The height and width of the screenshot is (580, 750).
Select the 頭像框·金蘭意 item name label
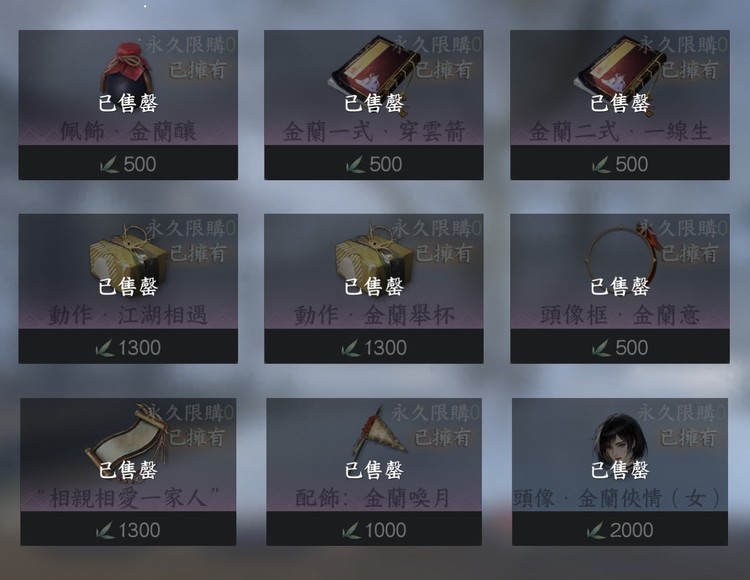620,316
